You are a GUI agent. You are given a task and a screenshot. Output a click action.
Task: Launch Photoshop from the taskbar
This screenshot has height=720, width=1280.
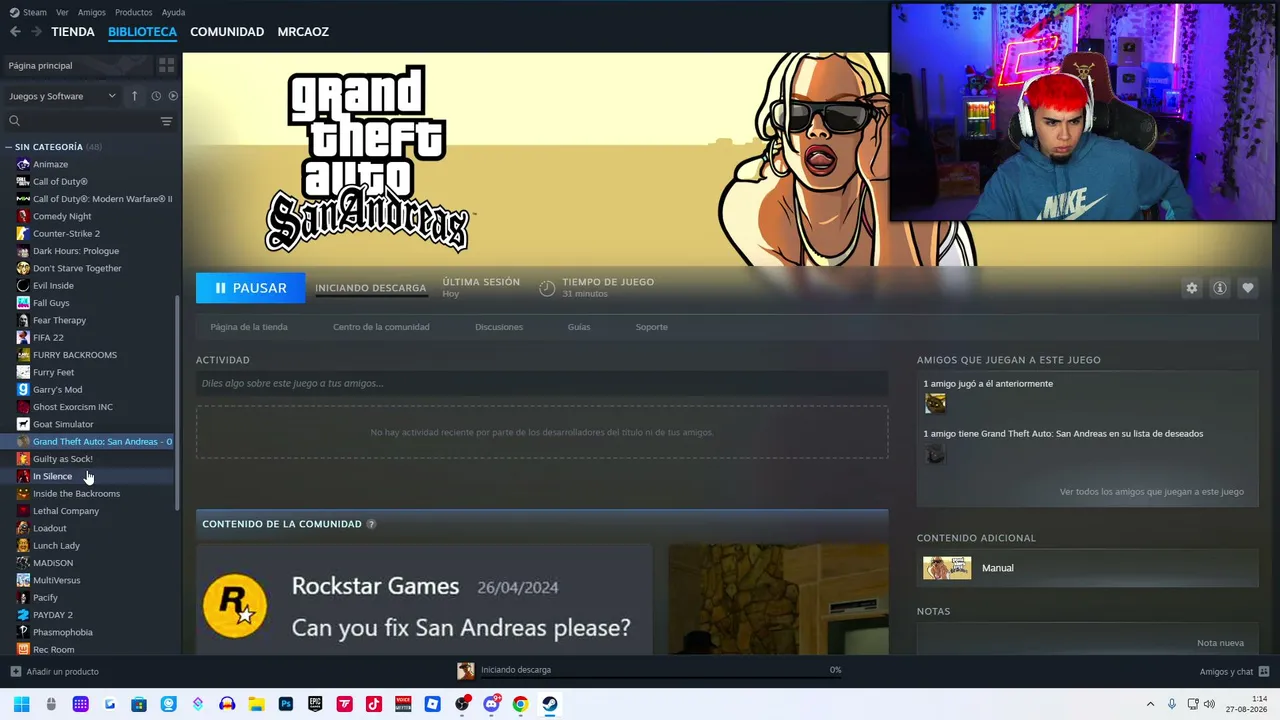coord(286,704)
